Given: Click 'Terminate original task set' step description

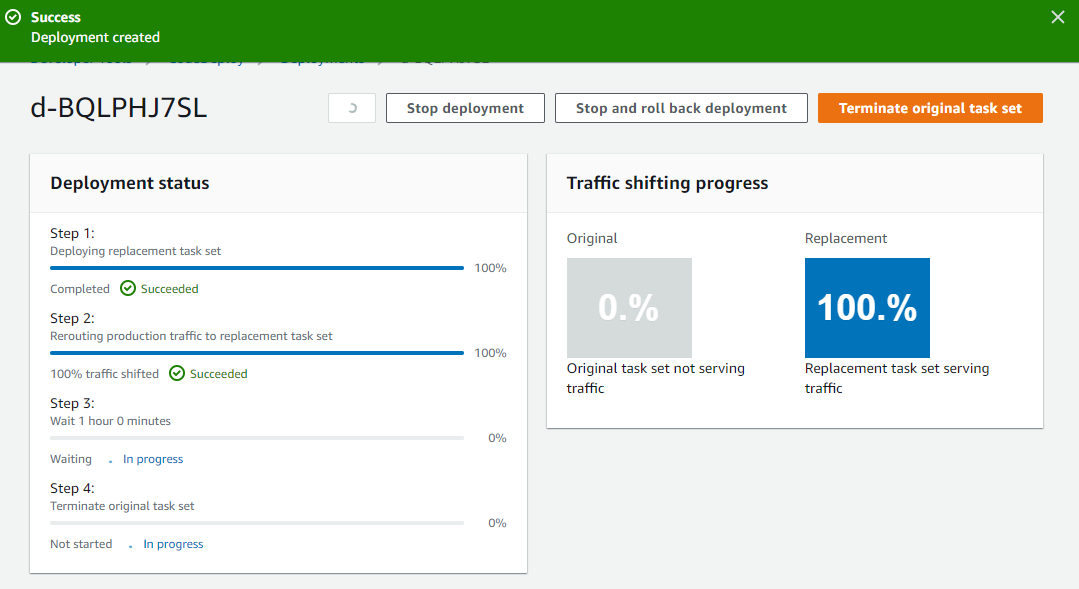Looking at the screenshot, I should 122,506.
